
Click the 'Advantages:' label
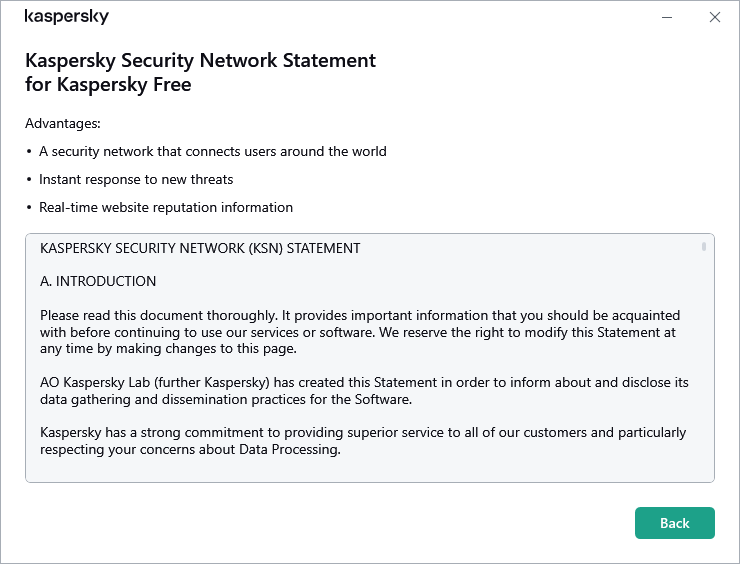63,124
